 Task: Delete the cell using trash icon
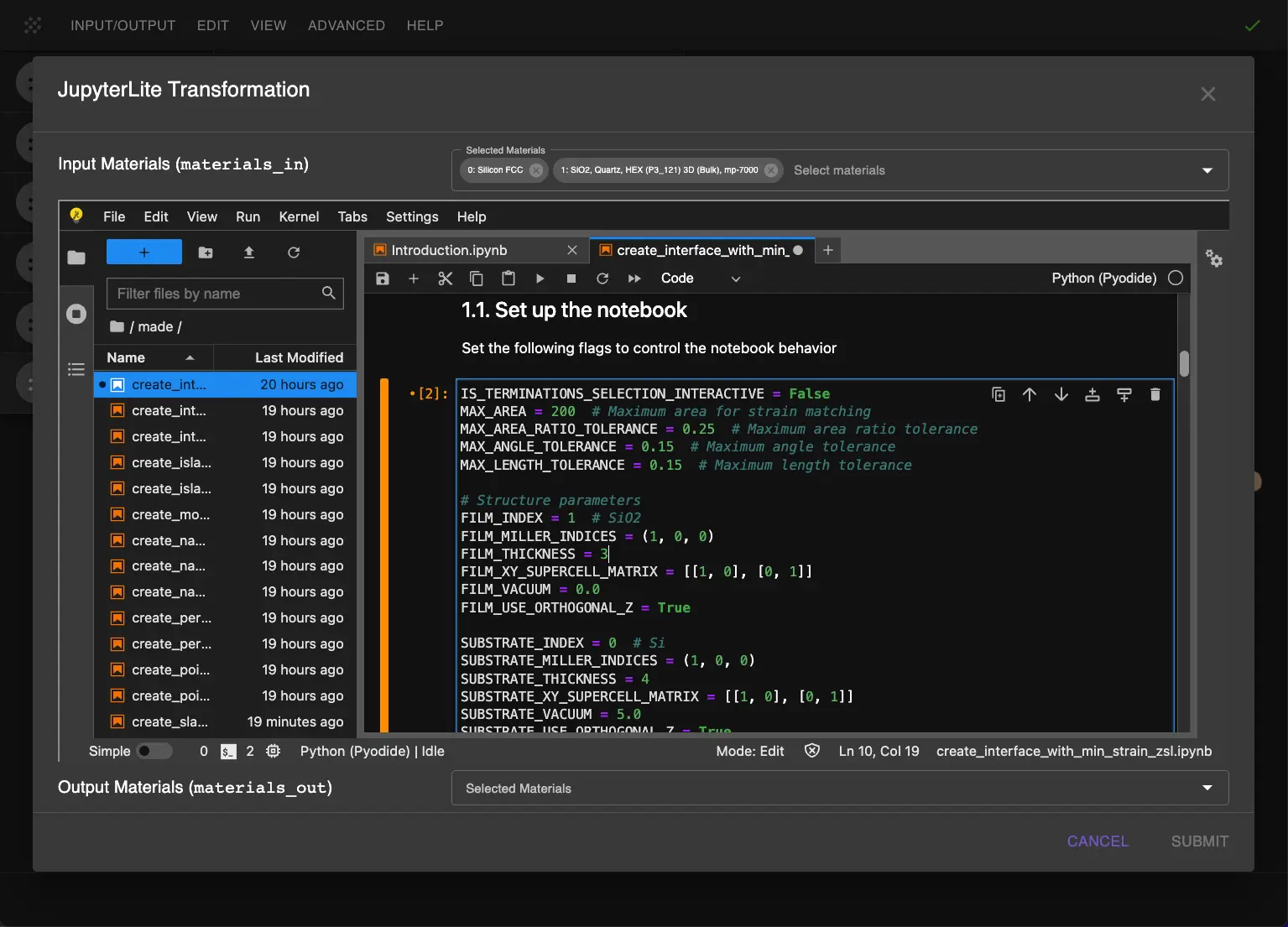pos(1155,393)
